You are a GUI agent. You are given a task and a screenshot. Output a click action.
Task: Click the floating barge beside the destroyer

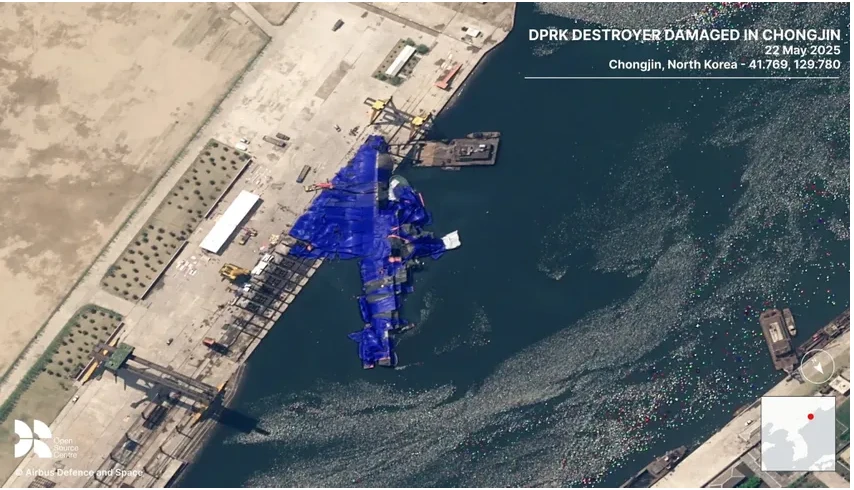[x=457, y=151]
